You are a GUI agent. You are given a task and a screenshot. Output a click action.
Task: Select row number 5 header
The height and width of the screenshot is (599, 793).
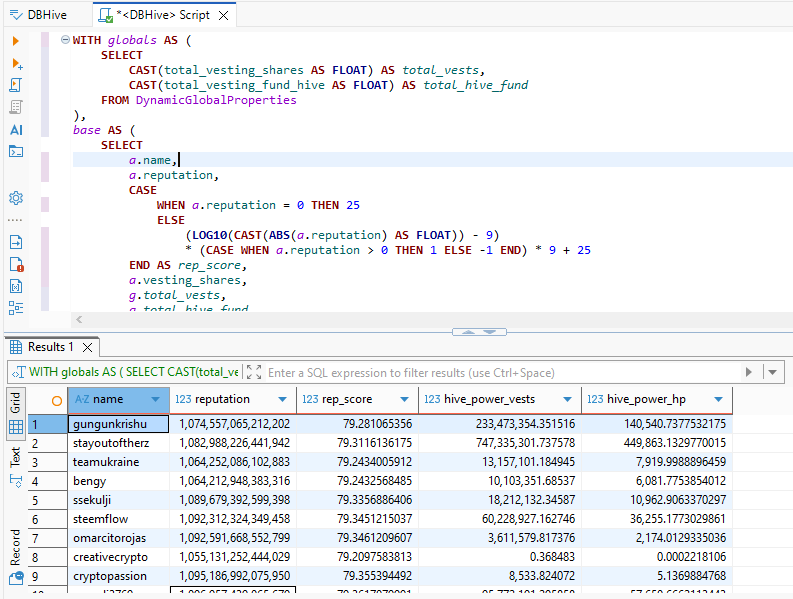click(48, 500)
